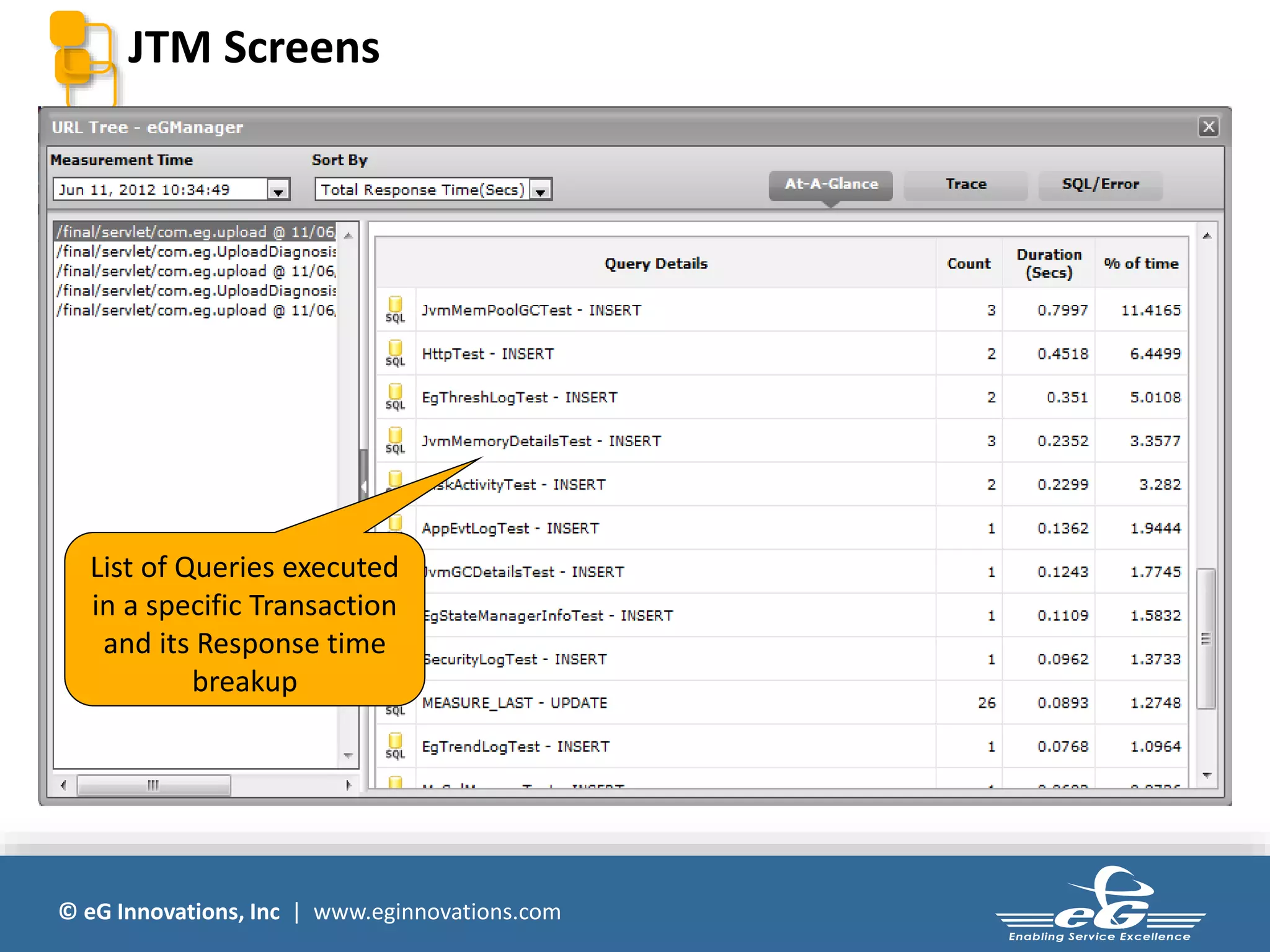Screen dimensions: 1270x952
Task: Close the URL Tree eGManager window
Action: 1208,127
